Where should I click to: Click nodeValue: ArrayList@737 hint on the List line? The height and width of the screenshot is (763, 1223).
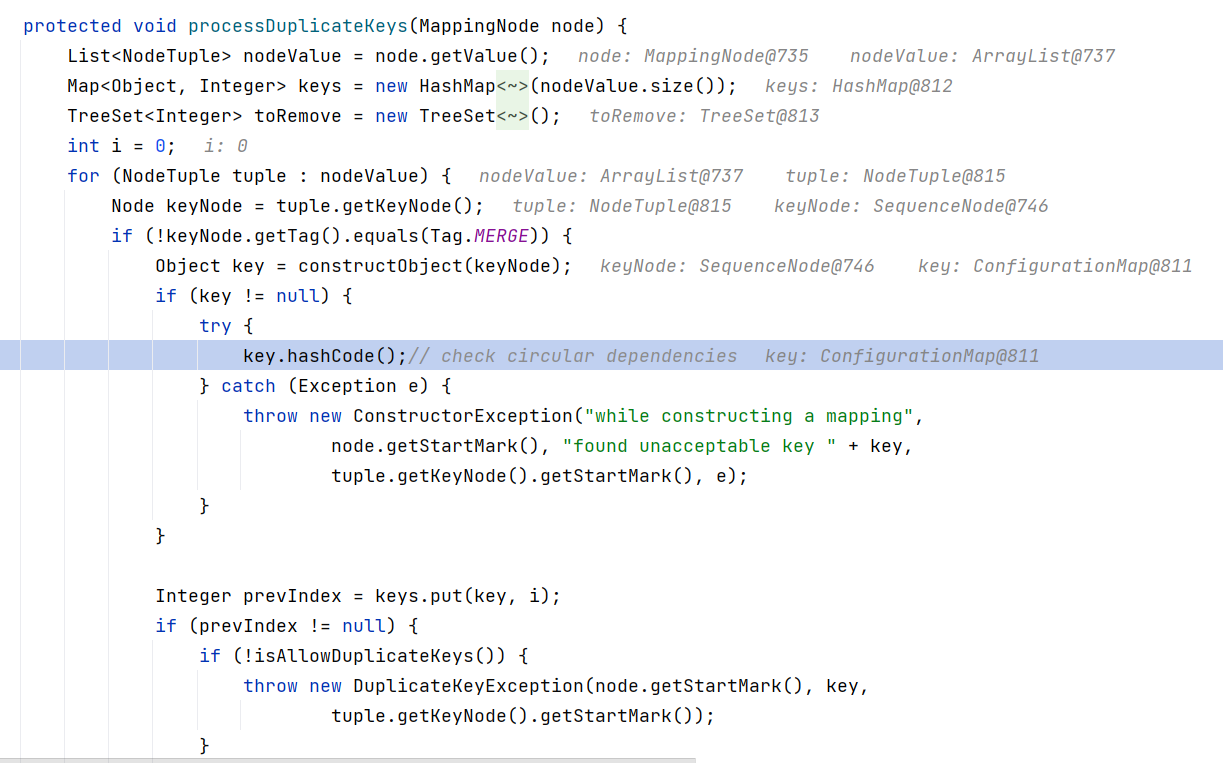coord(982,56)
